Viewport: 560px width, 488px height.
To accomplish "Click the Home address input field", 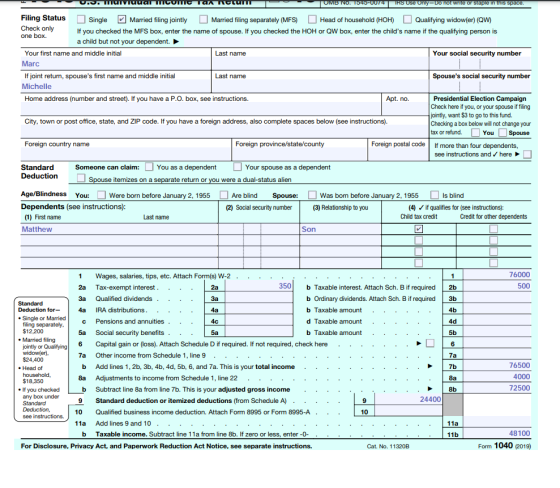I will pos(201,109).
